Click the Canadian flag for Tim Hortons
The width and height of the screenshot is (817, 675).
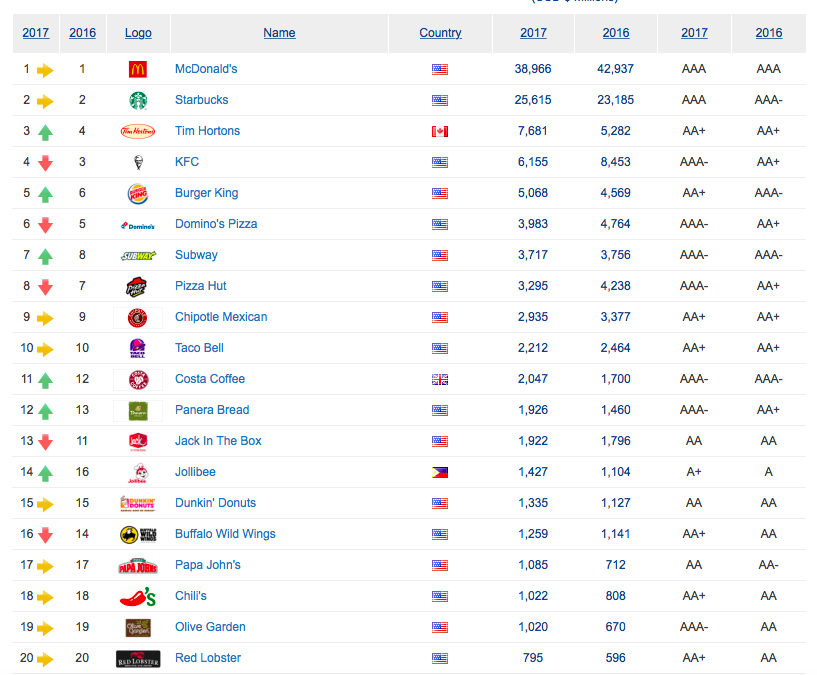click(440, 131)
